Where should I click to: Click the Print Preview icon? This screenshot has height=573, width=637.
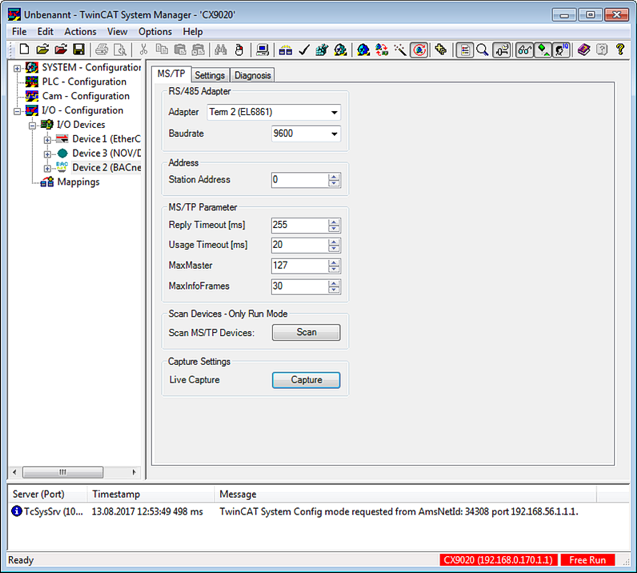pyautogui.click(x=120, y=50)
